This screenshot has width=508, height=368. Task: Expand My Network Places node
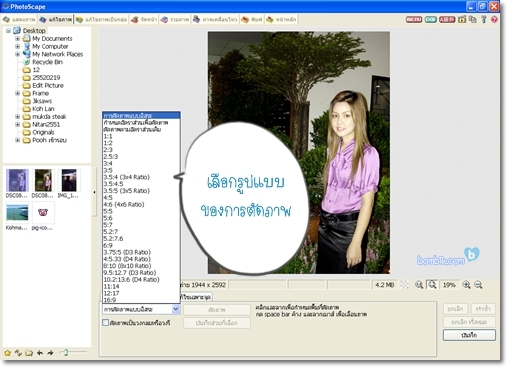click(x=18, y=54)
